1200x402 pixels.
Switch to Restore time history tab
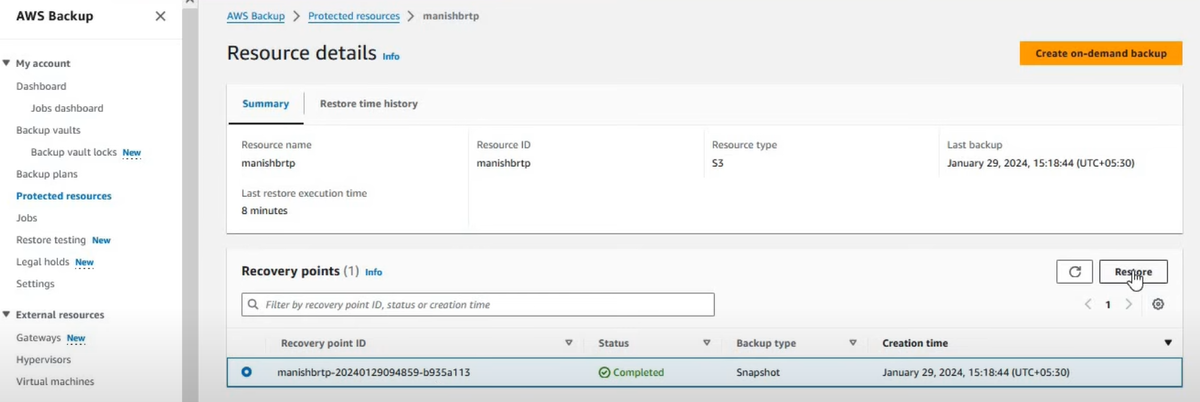(x=369, y=103)
